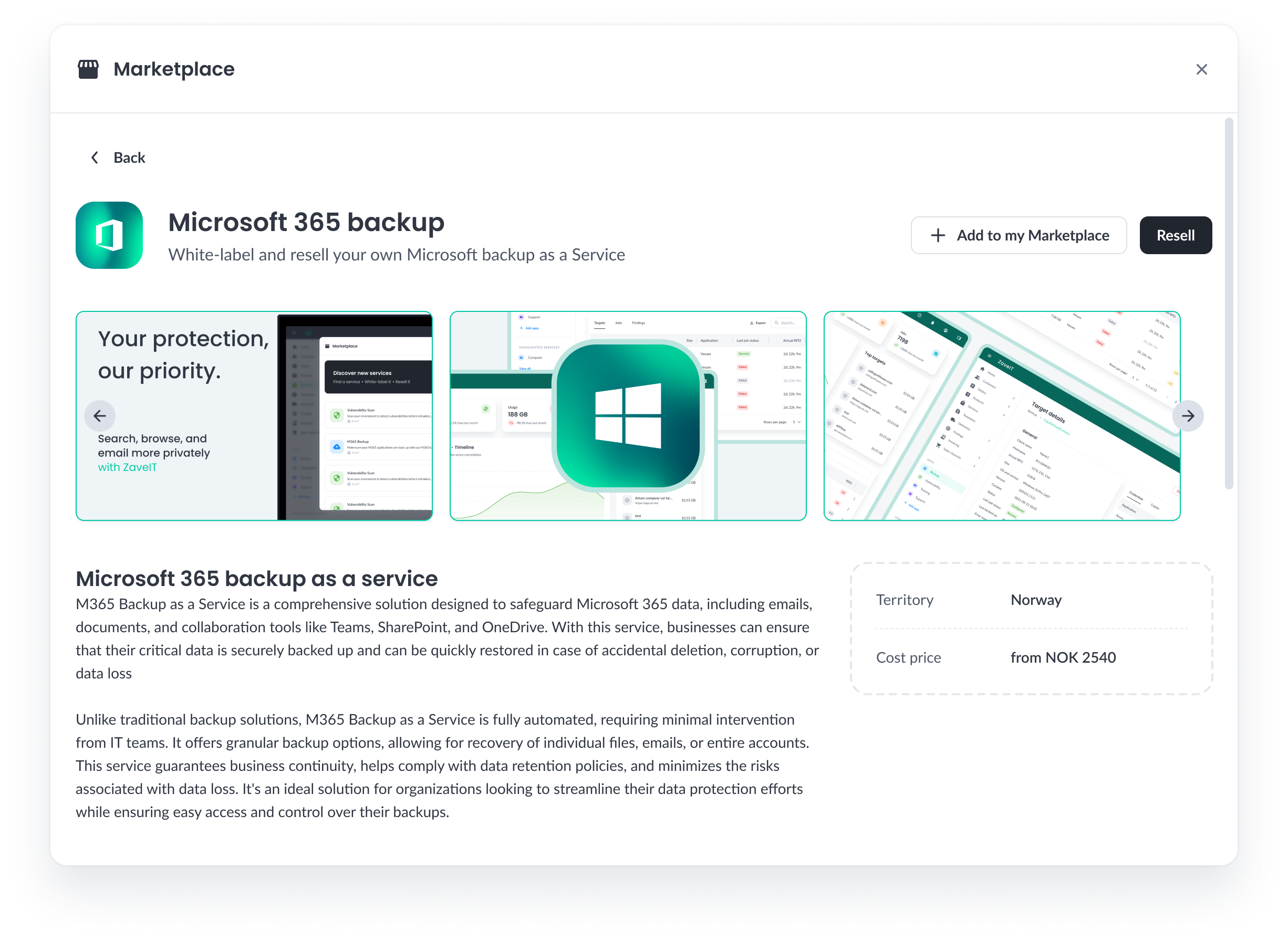Click 'Microsoft 365 backup as a service' heading

coord(256,579)
